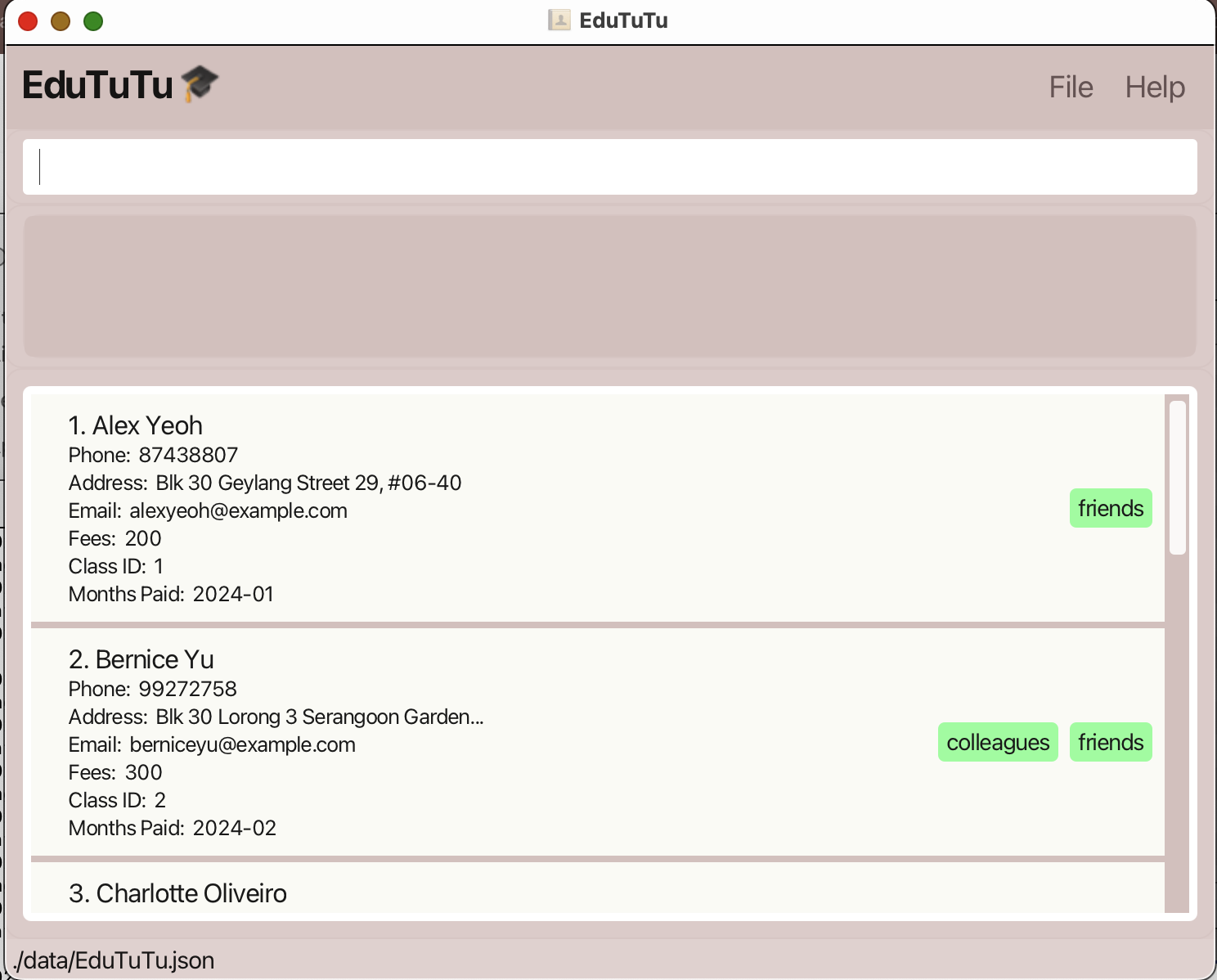Select the 3. Charlotte Oliveiro entry name
Image resolution: width=1217 pixels, height=980 pixels.
177,893
